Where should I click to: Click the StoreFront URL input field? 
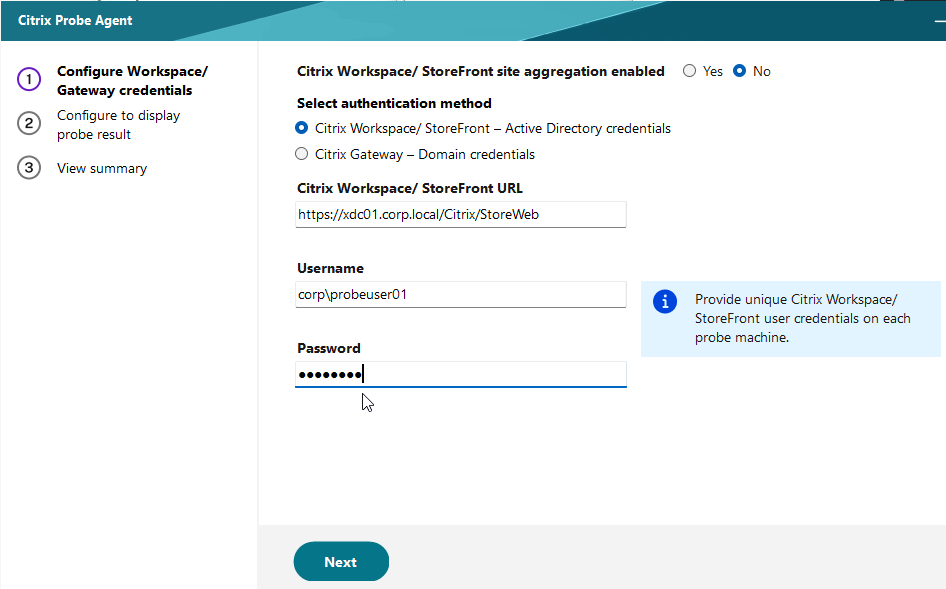(x=461, y=215)
